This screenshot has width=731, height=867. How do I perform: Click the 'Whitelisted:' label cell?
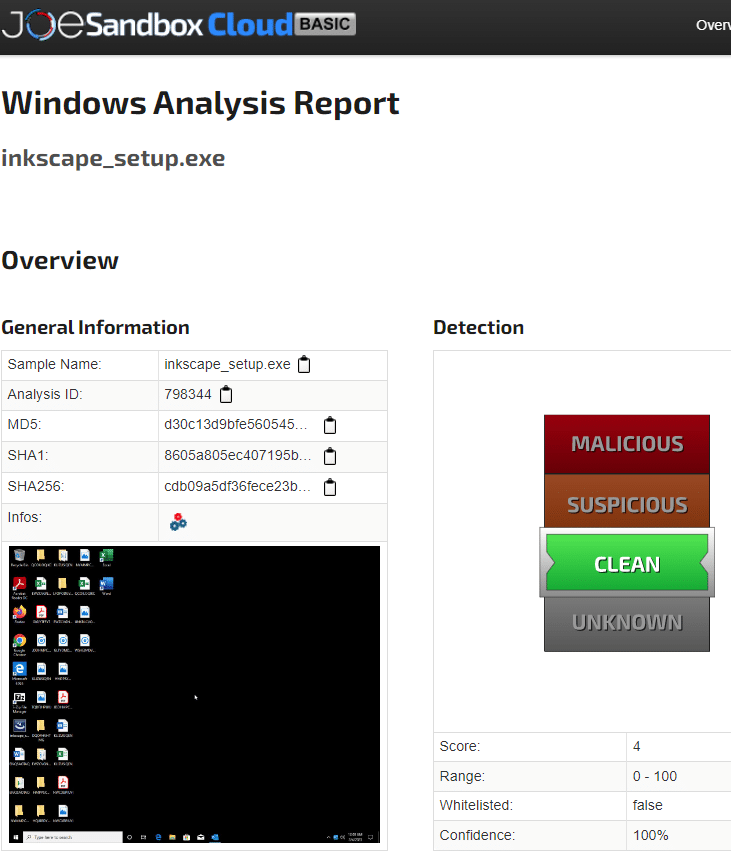click(530, 806)
